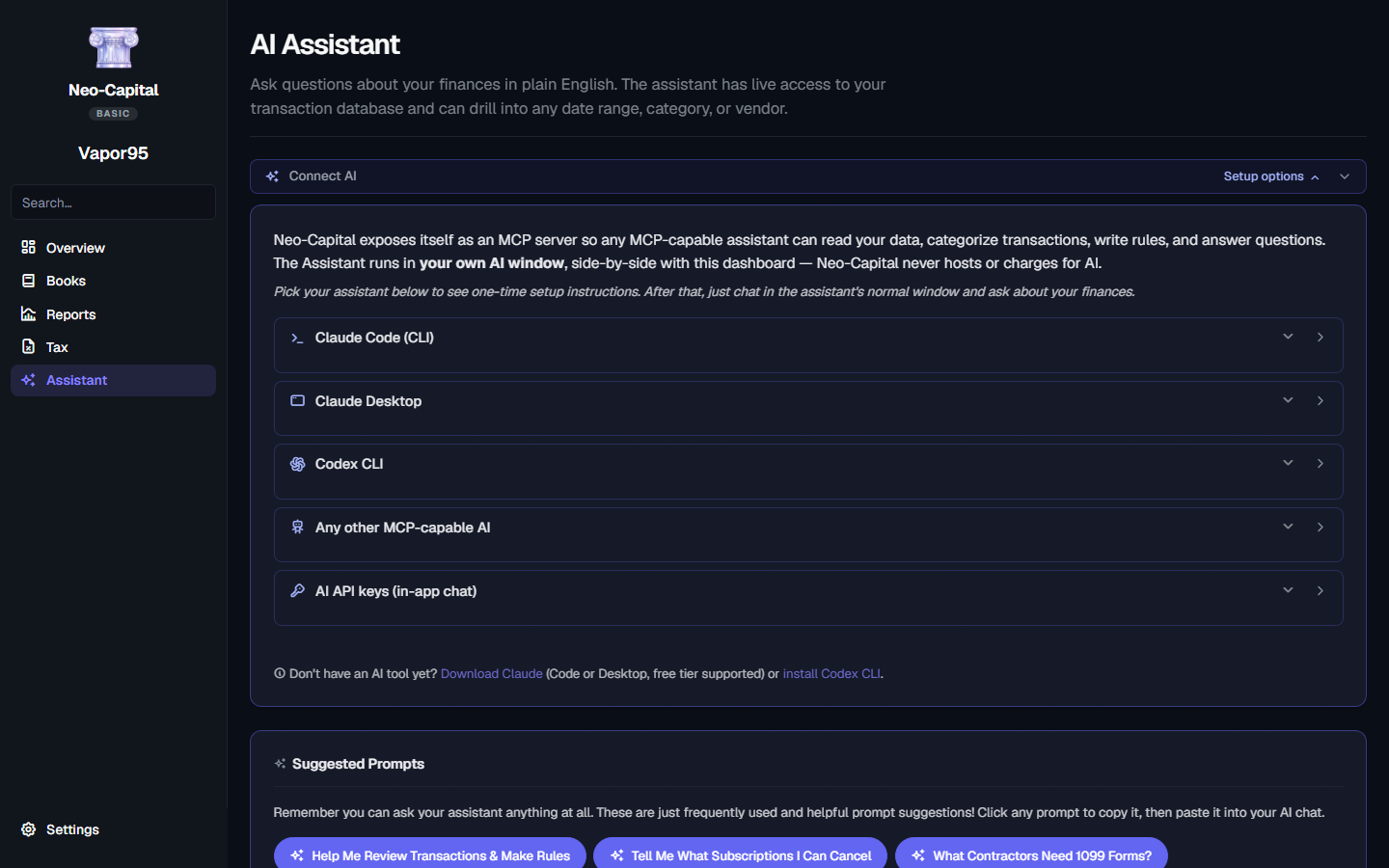Select Assistant in sidebar
Image resolution: width=1389 pixels, height=868 pixels.
[x=113, y=380]
